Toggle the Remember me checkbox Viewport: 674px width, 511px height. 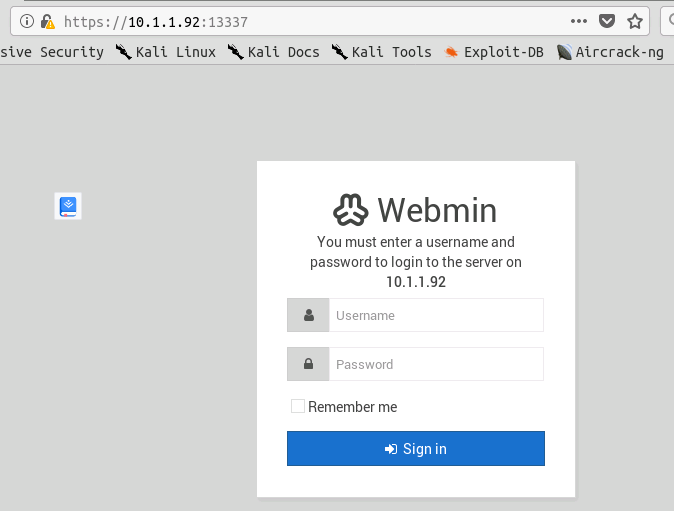click(298, 406)
